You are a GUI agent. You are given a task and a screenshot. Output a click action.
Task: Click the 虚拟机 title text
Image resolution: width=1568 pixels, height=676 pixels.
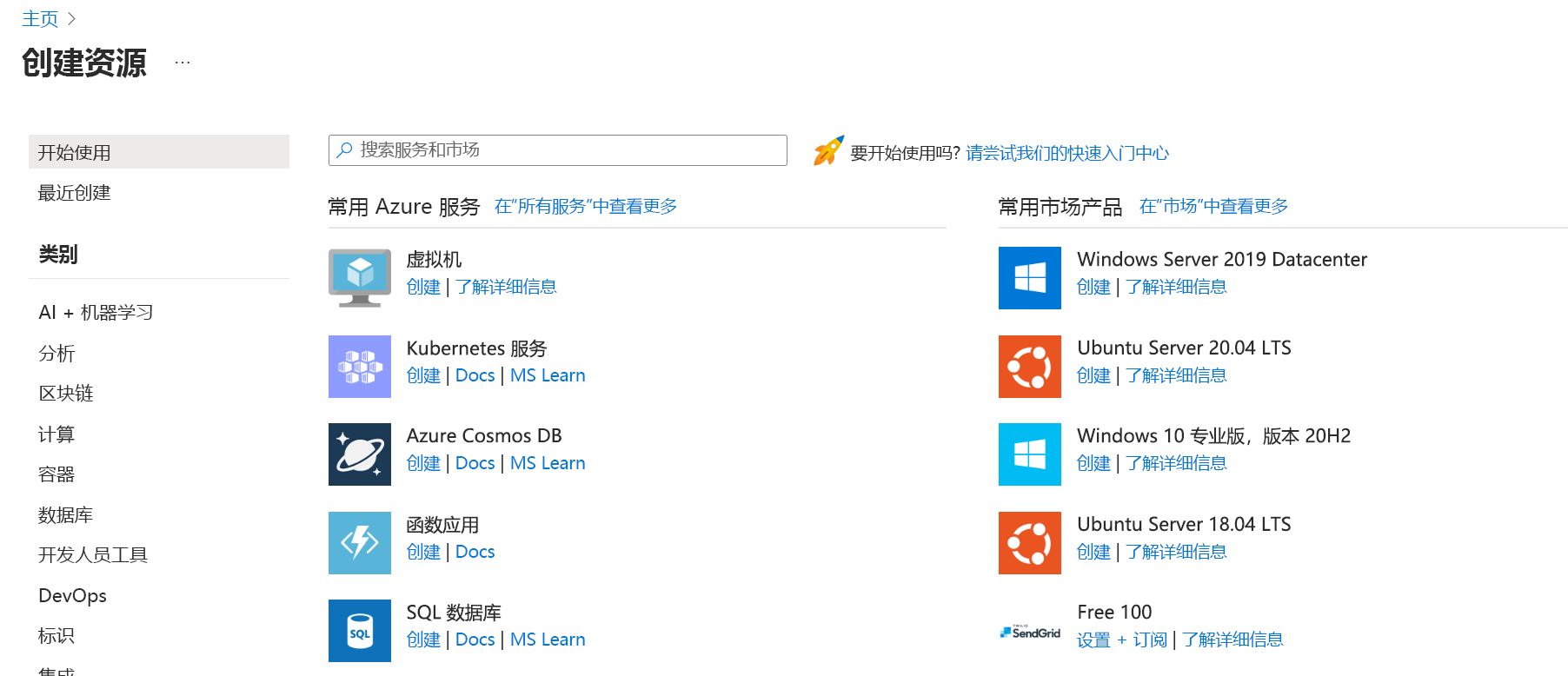(434, 260)
